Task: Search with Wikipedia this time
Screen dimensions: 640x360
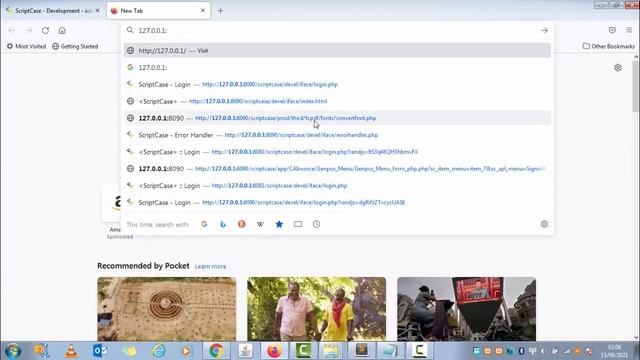Action: pos(260,224)
